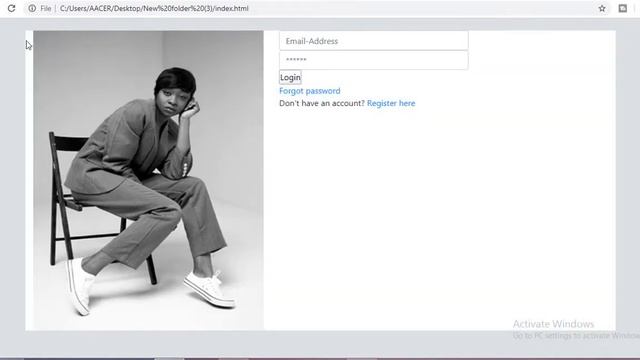Reload the page with the refresh icon
This screenshot has width=640, height=360.
pyautogui.click(x=11, y=8)
